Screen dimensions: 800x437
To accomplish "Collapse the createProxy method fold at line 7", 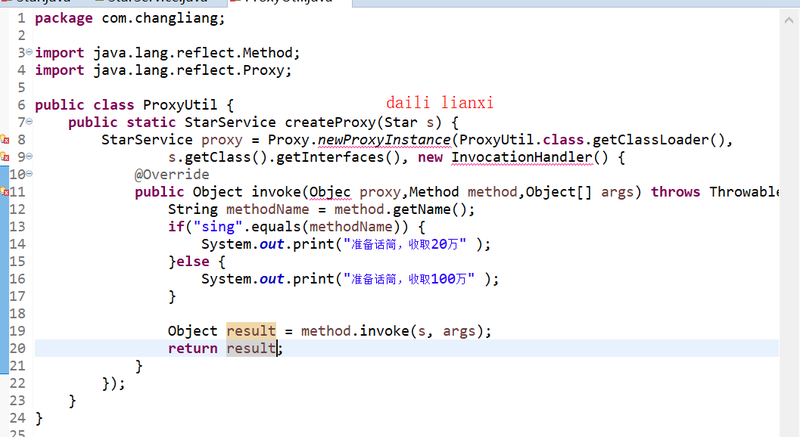I will pyautogui.click(x=29, y=121).
